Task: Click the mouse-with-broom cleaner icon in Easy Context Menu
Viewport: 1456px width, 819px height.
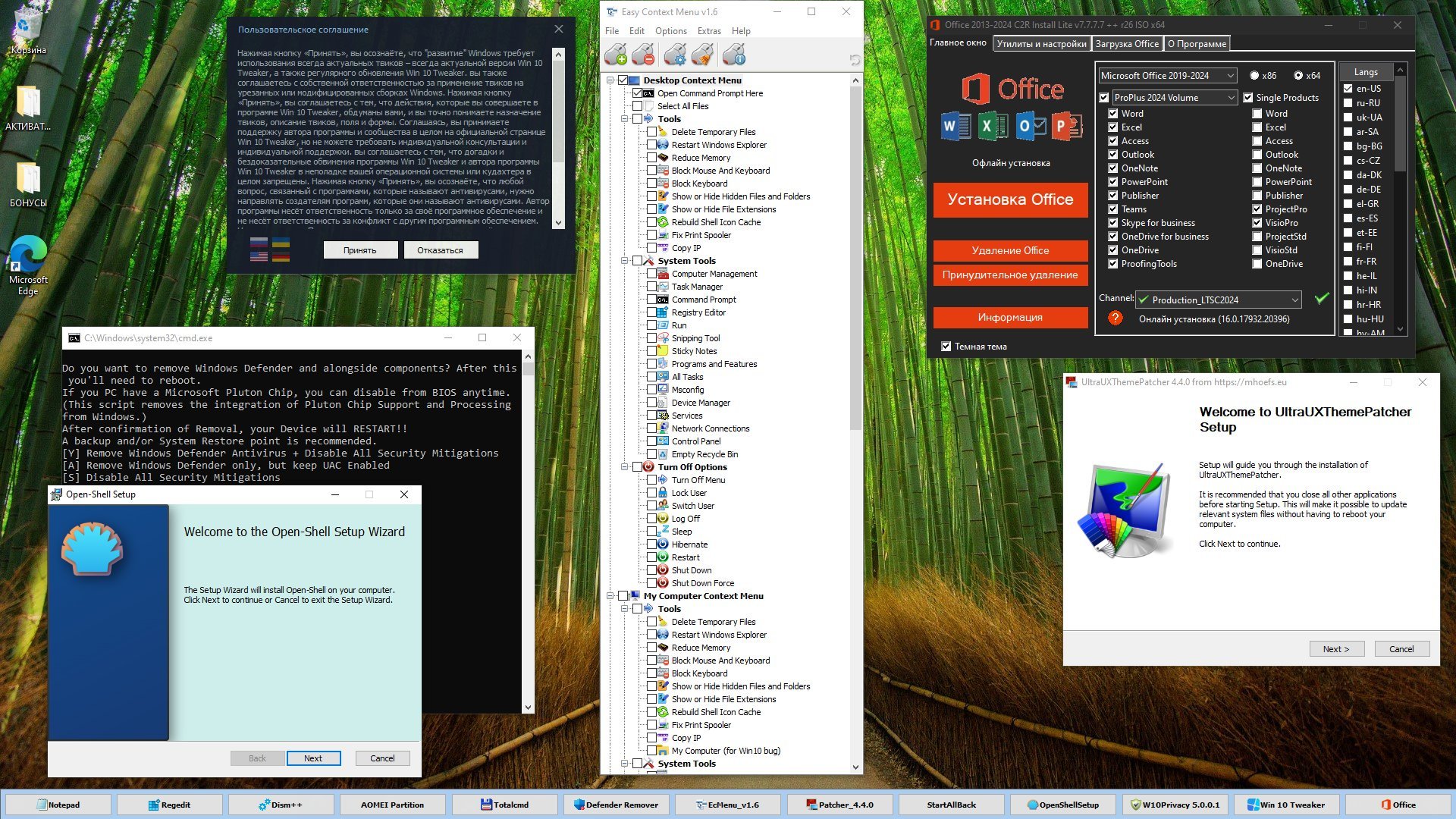Action: point(702,55)
